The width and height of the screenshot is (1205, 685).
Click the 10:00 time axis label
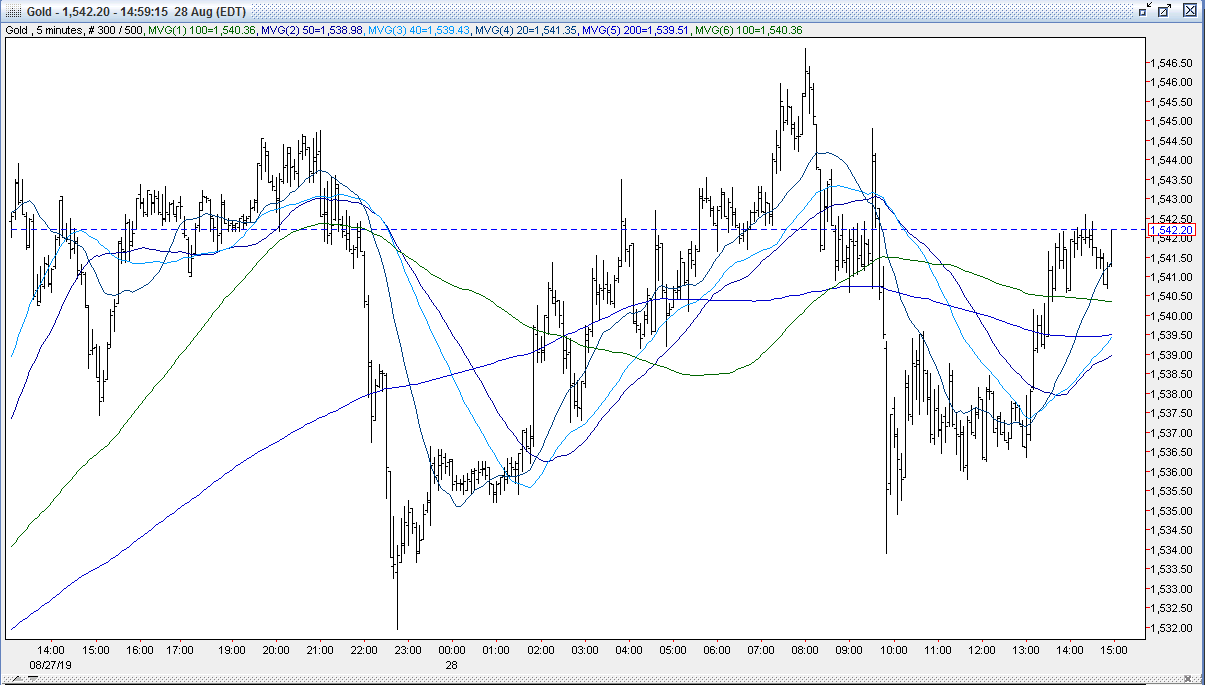[x=893, y=651]
